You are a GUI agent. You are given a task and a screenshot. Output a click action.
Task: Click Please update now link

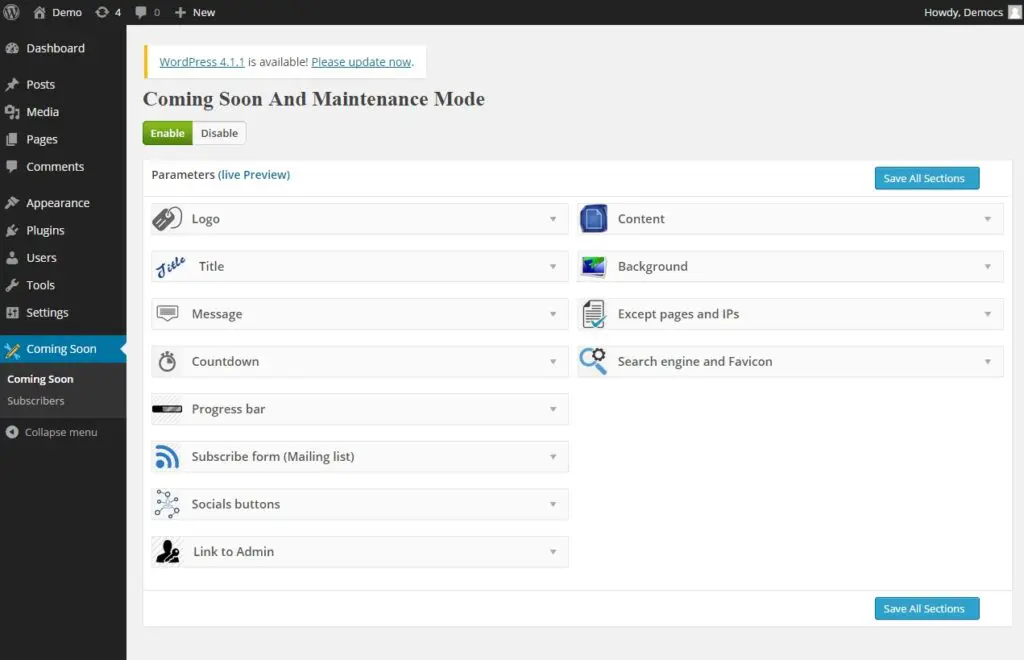[x=361, y=62]
